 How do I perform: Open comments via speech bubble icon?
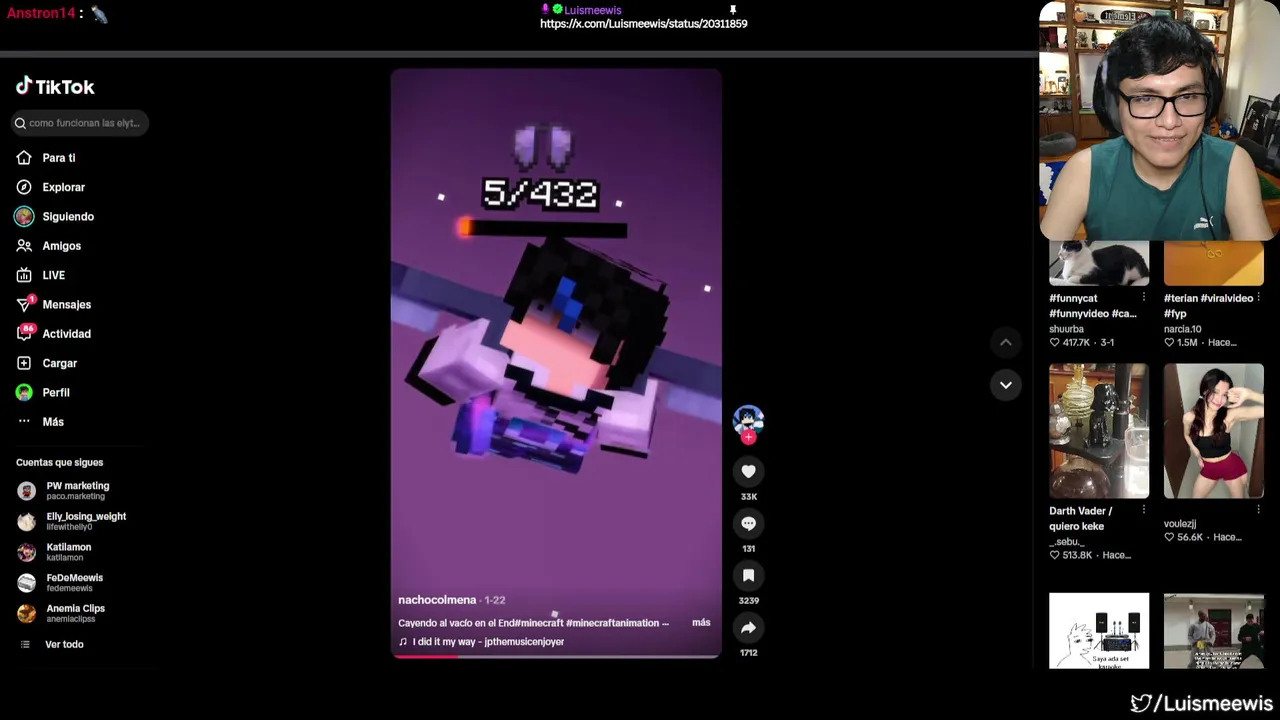[748, 523]
